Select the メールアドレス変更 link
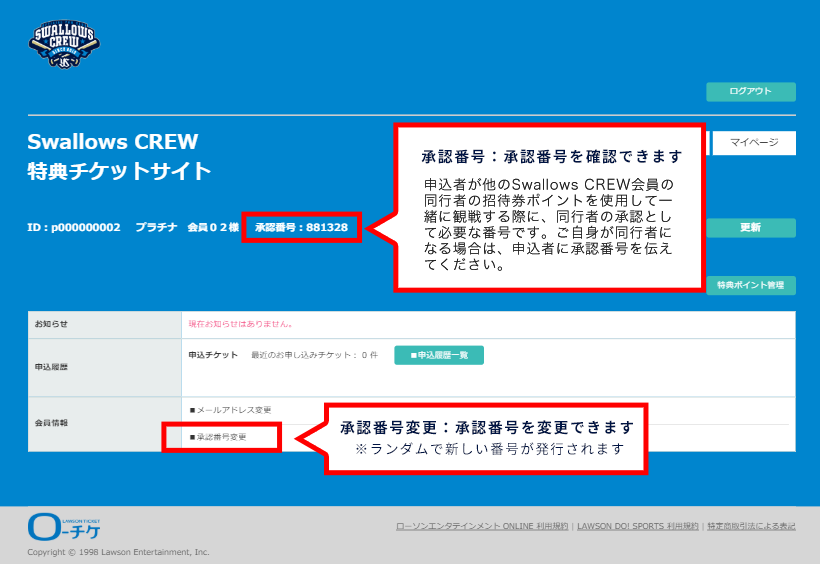 [230, 410]
